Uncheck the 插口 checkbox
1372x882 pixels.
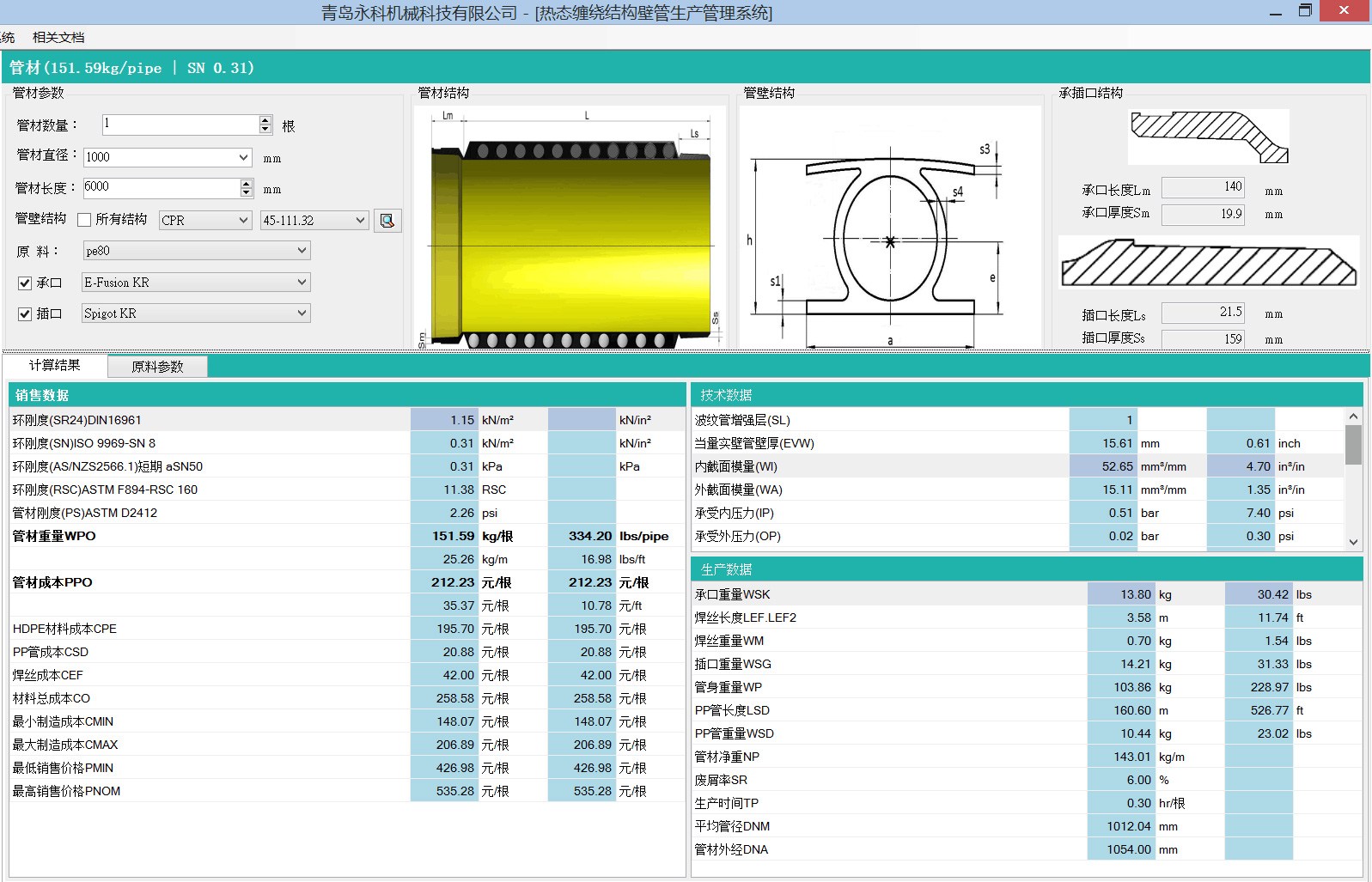point(25,314)
